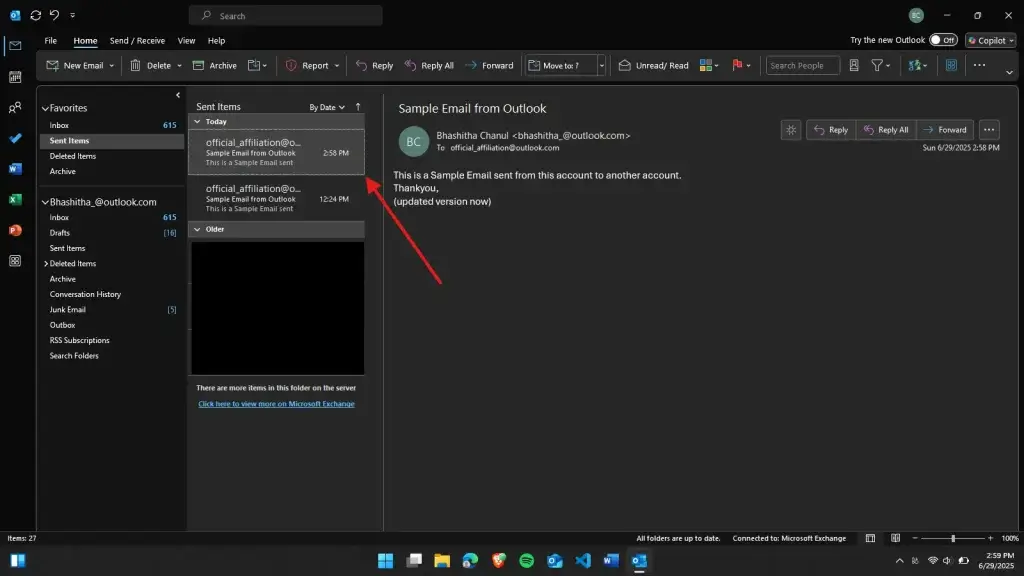
Task: Select the 2:58 PM sent email
Action: 276,152
